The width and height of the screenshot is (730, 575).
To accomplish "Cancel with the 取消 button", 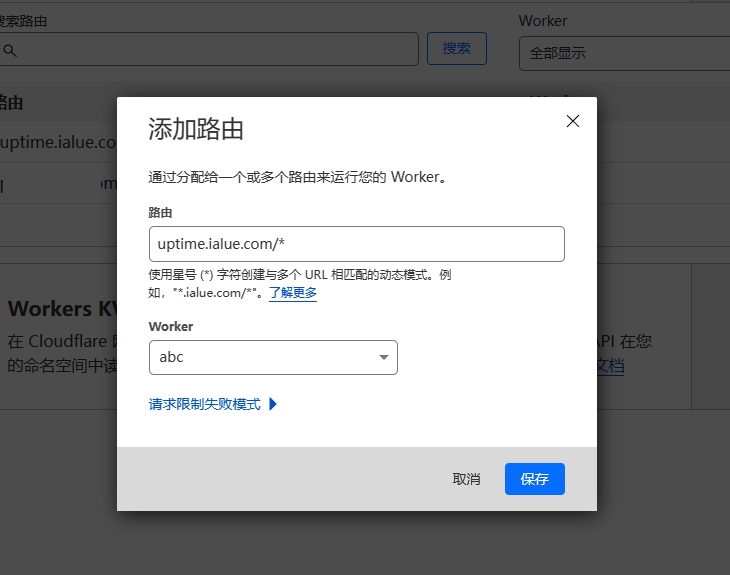I will point(466,479).
